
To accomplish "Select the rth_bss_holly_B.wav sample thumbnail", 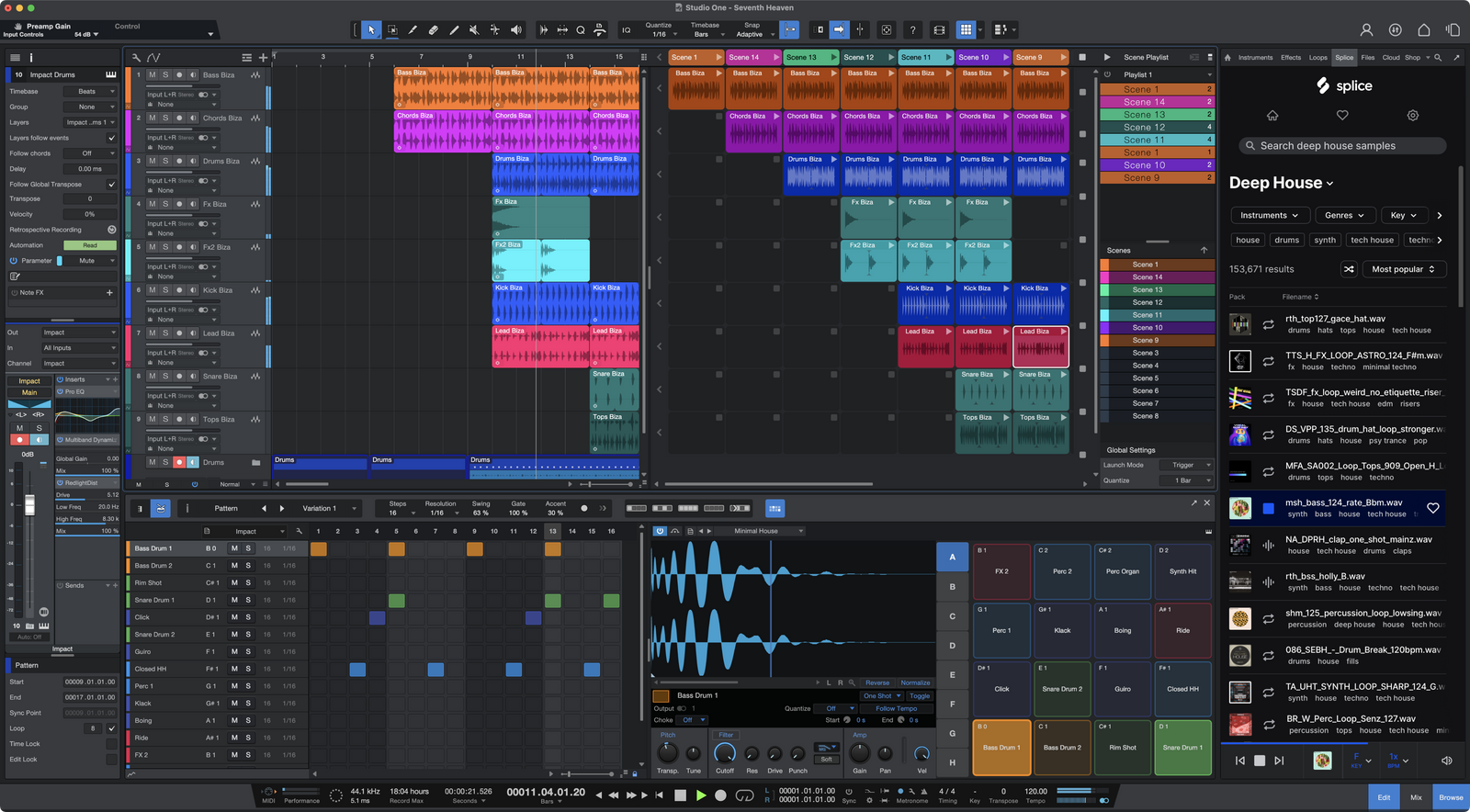I will click(1240, 581).
